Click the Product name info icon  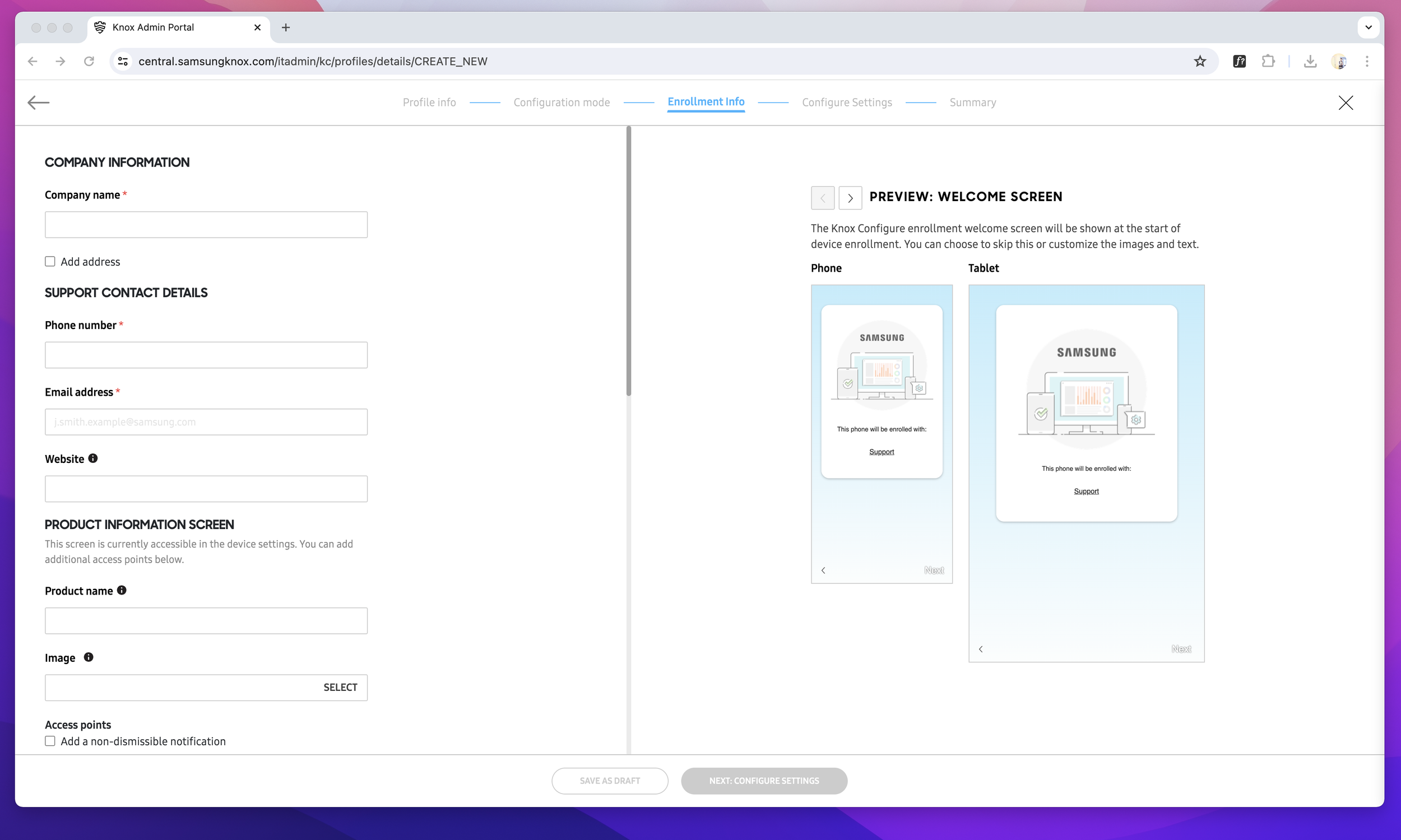pos(122,591)
